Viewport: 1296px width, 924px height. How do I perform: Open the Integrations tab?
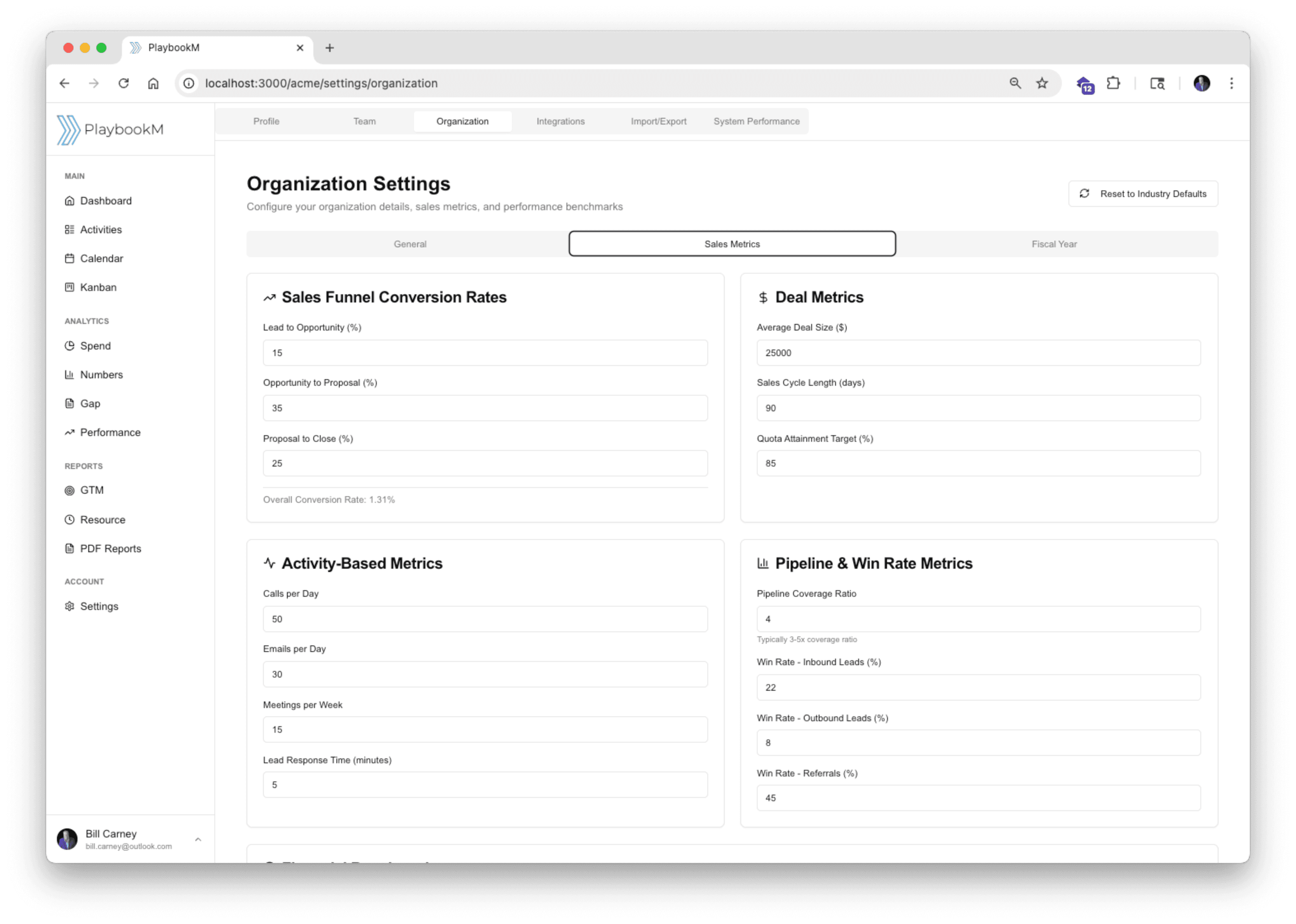pos(560,121)
